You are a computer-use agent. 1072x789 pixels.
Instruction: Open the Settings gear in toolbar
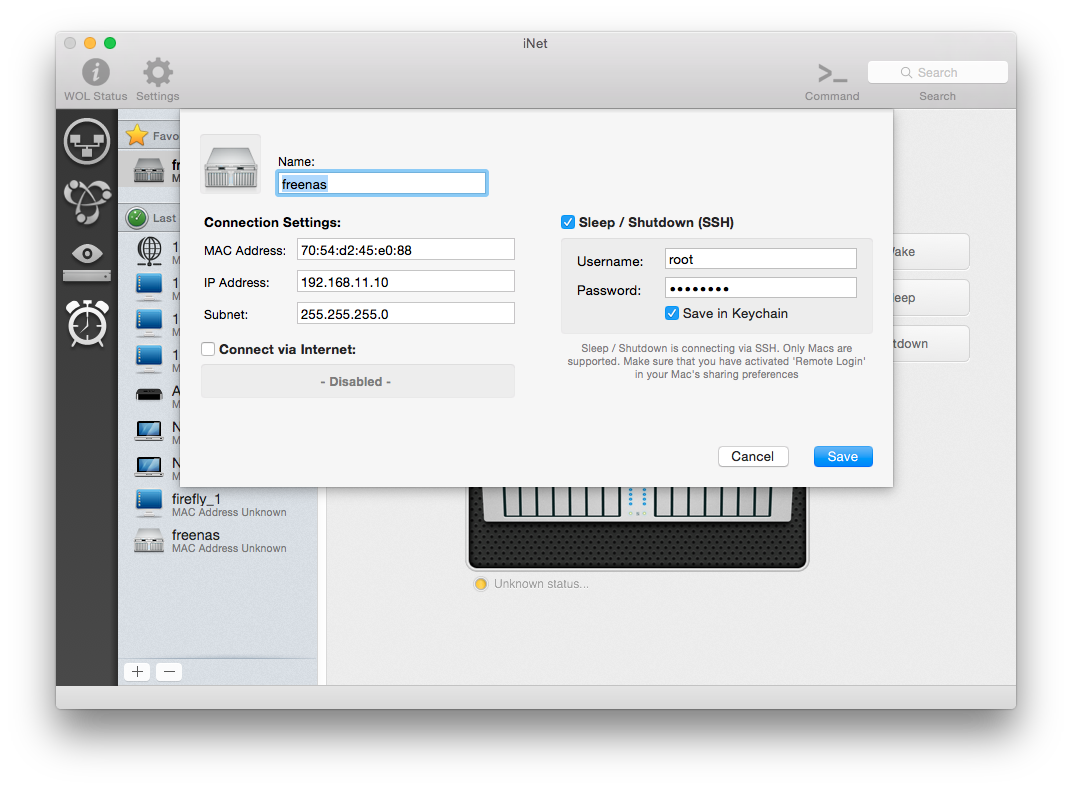click(157, 72)
